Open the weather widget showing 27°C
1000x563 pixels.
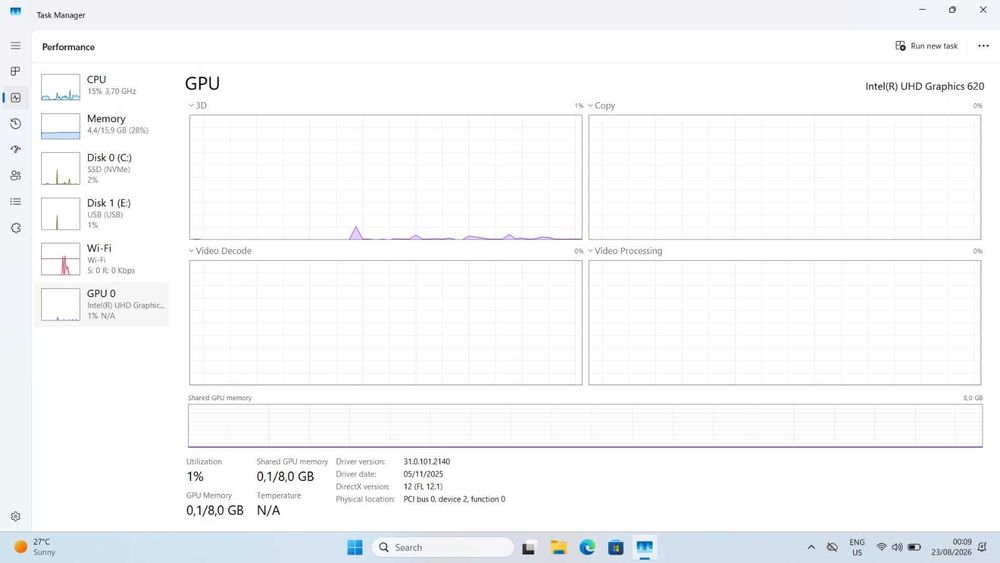coord(36,547)
